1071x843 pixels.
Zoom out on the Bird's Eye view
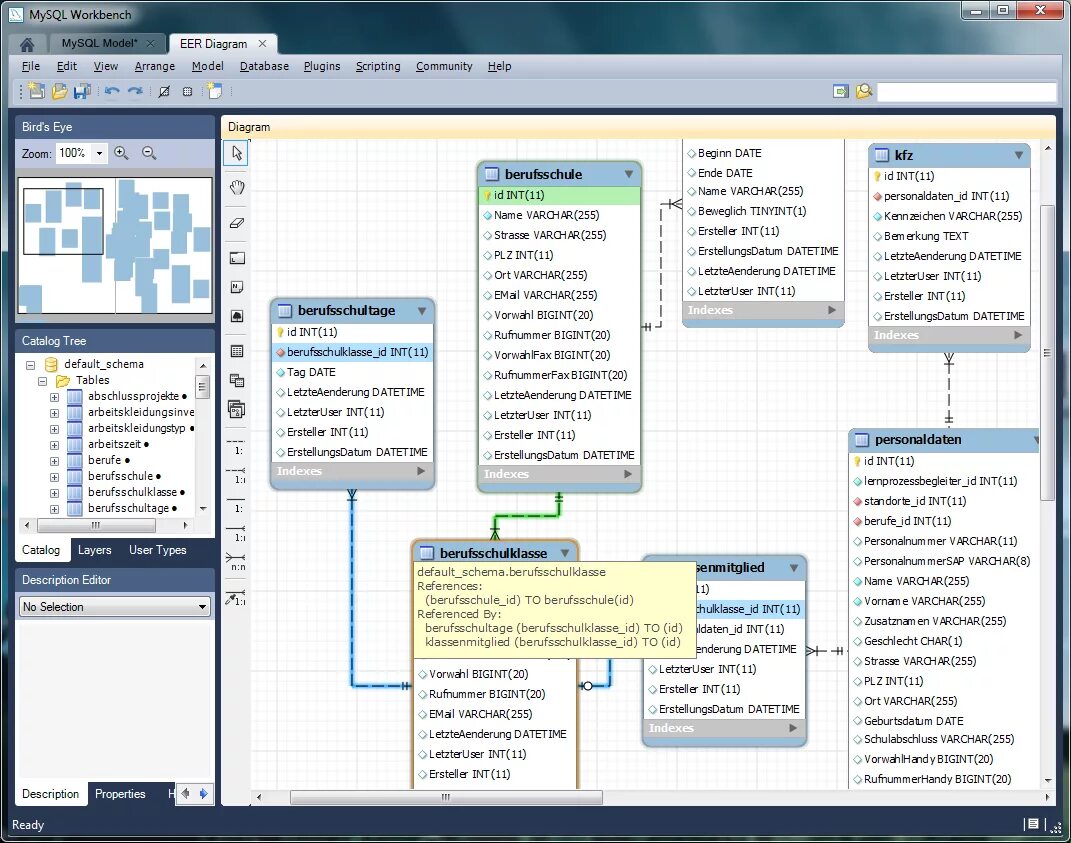coord(149,153)
